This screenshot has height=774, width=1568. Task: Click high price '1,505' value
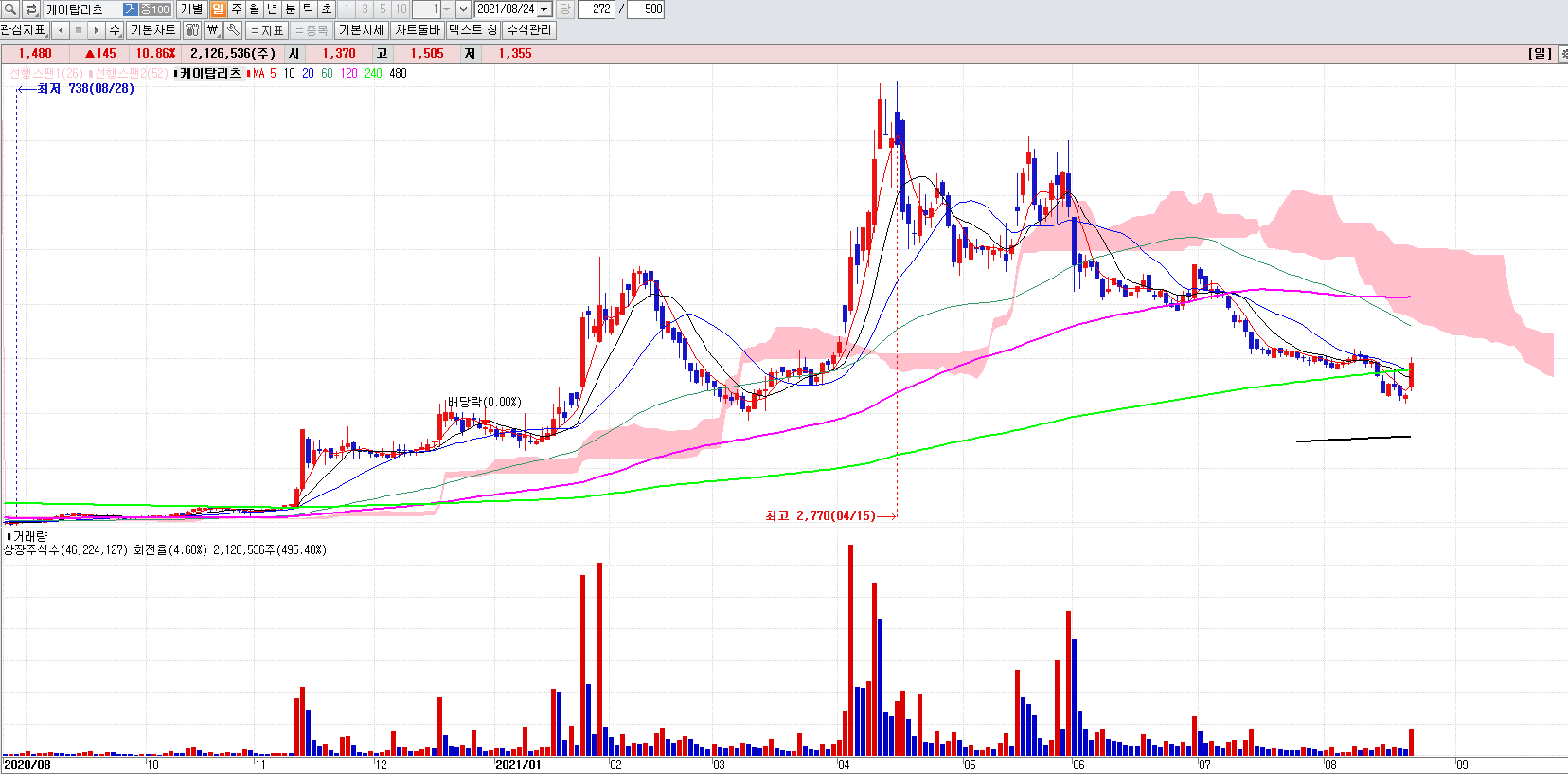(427, 54)
